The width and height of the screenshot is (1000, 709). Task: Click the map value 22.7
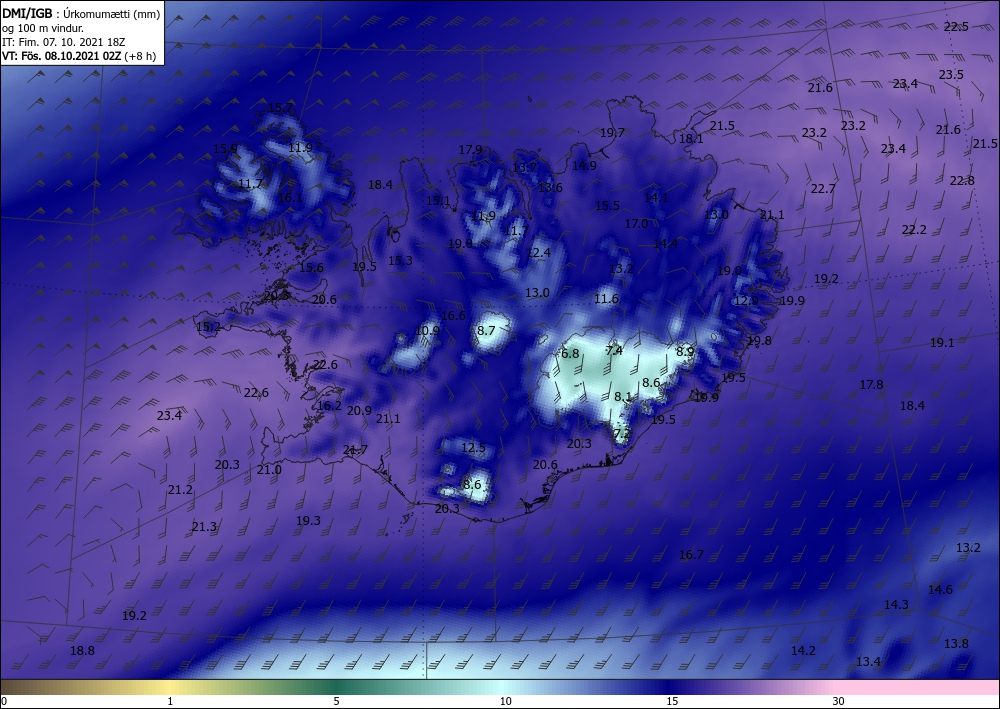[x=823, y=189]
